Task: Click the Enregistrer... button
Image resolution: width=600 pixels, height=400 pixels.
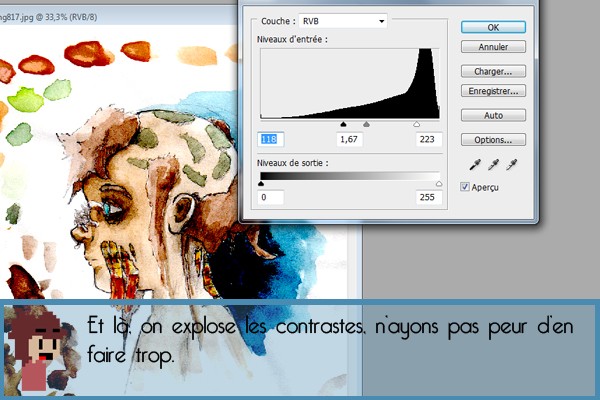Action: (493, 91)
